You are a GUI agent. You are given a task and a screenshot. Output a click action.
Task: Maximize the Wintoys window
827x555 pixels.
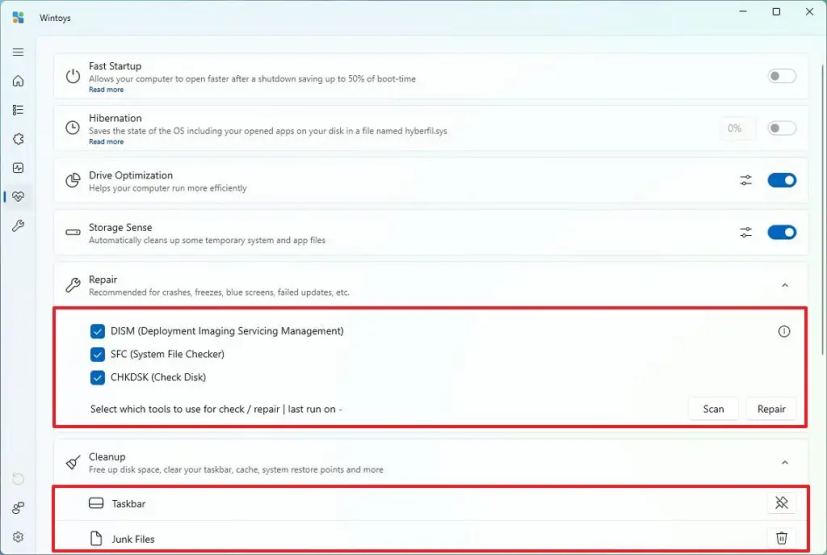click(776, 12)
